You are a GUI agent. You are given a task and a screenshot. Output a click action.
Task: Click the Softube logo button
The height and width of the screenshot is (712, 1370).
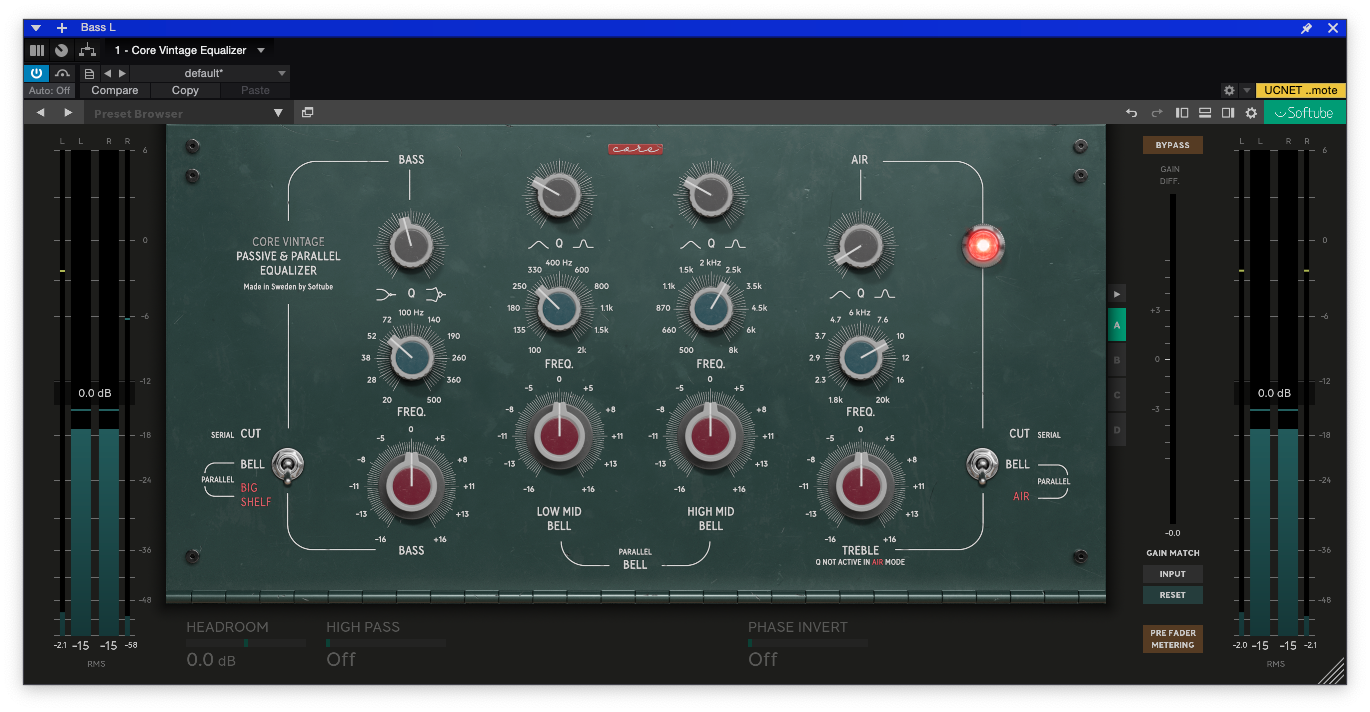[1304, 113]
